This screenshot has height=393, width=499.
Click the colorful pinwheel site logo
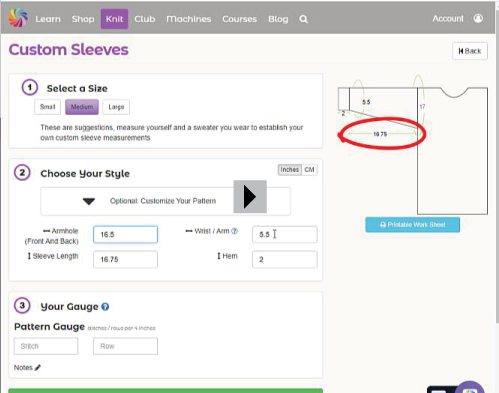pyautogui.click(x=17, y=18)
